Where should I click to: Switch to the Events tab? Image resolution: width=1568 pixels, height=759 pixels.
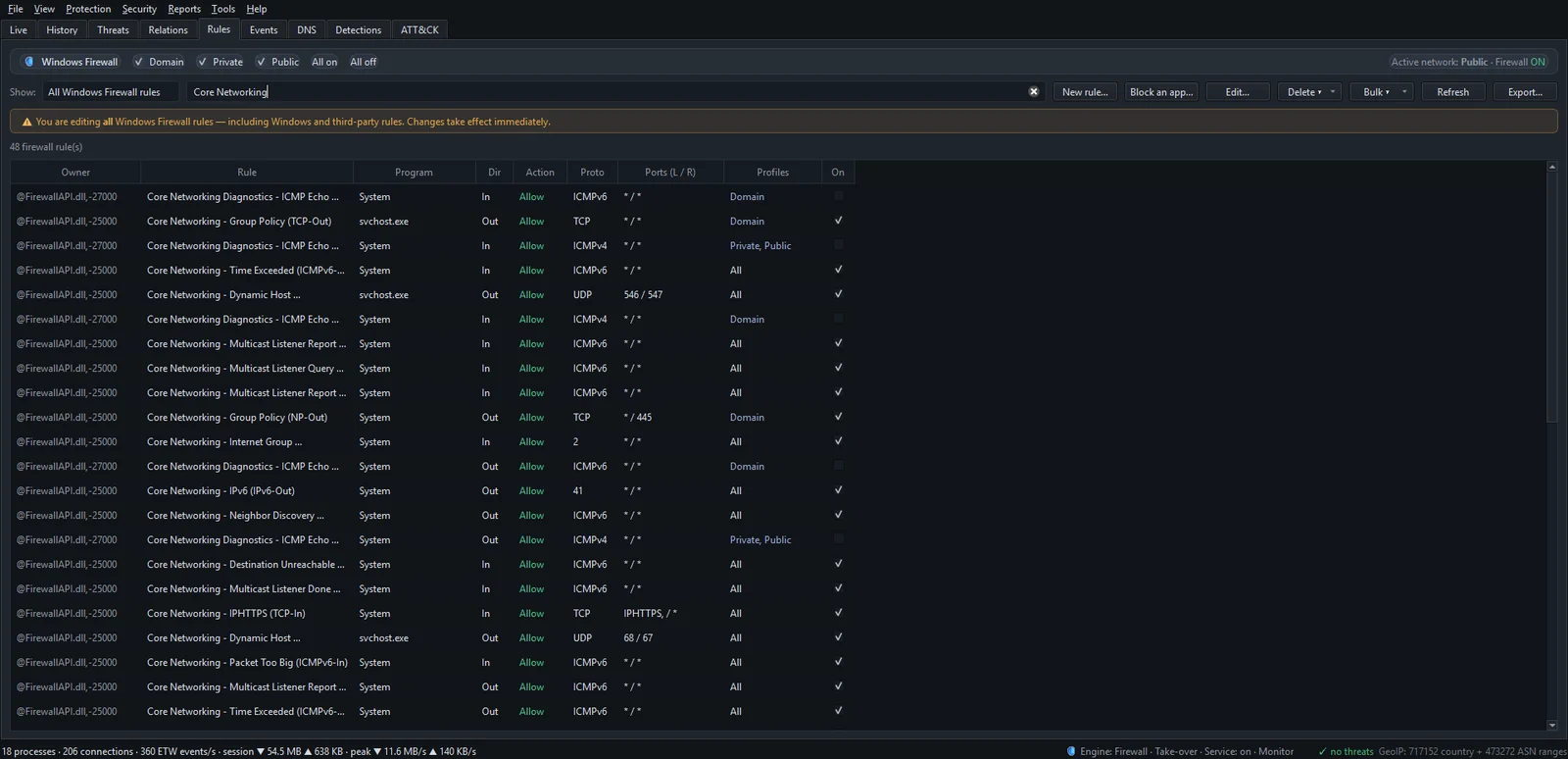[x=264, y=30]
